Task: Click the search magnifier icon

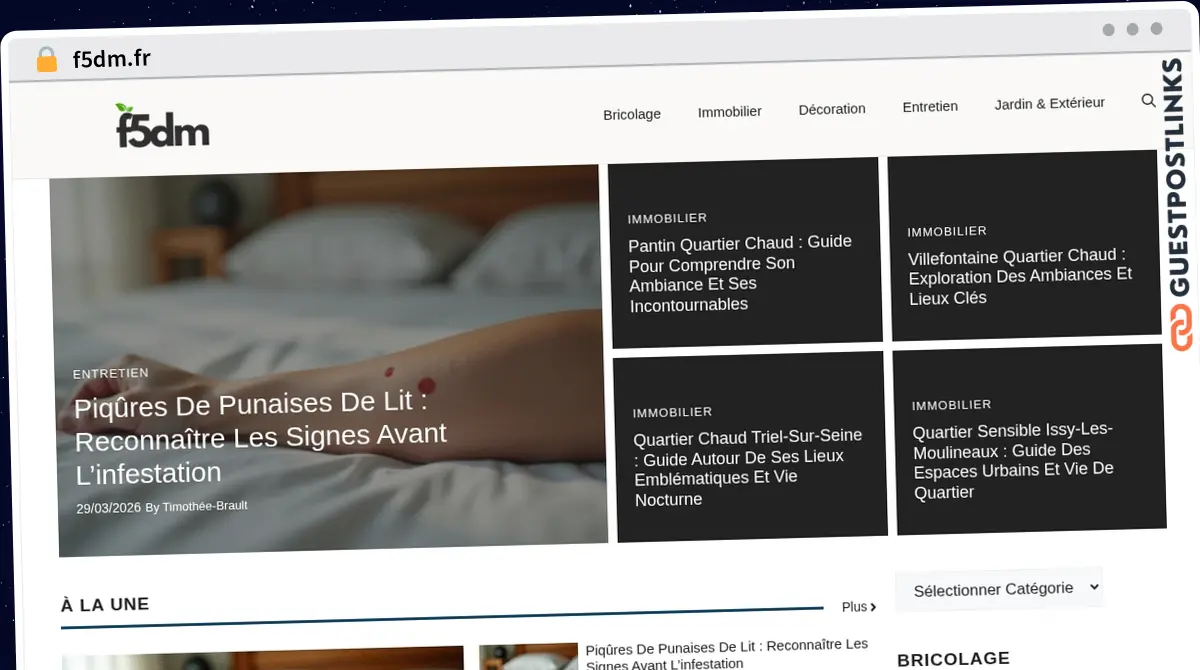Action: (1148, 100)
